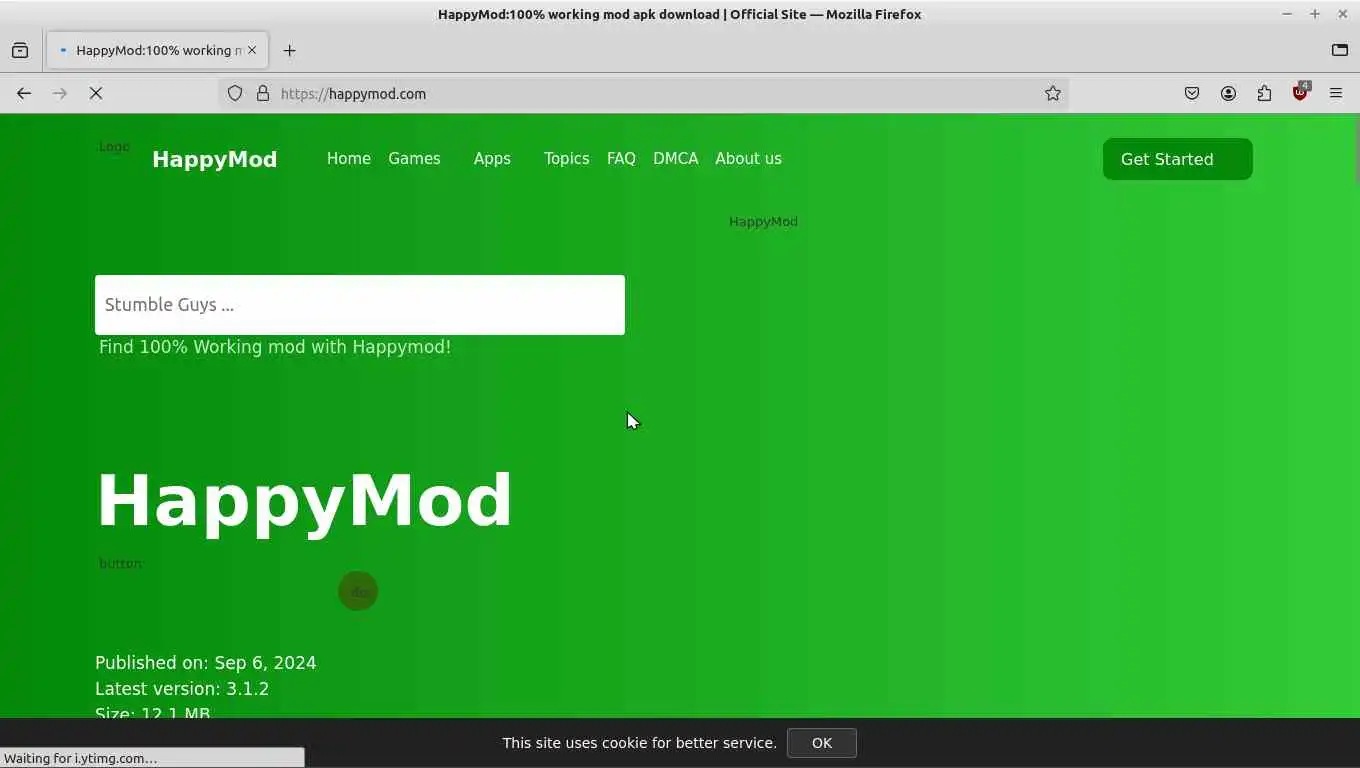Image resolution: width=1360 pixels, height=768 pixels.
Task: Open the Extensions puzzle icon
Action: [1264, 93]
